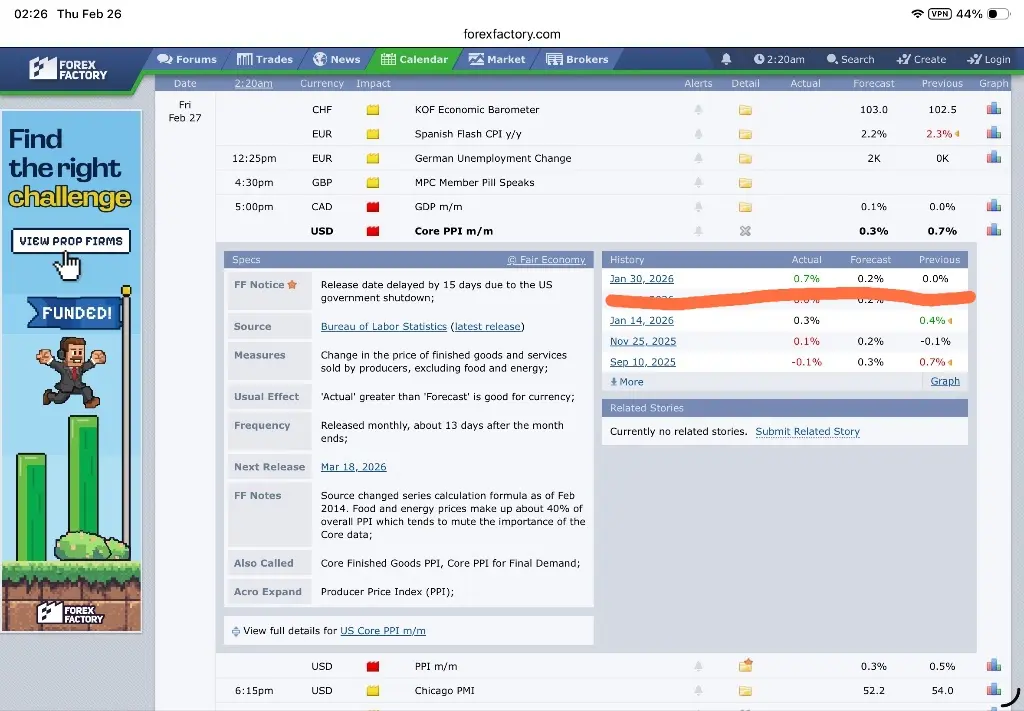The width and height of the screenshot is (1024, 711).
Task: Expand starred detail folder for PPI m/m
Action: coord(745,665)
